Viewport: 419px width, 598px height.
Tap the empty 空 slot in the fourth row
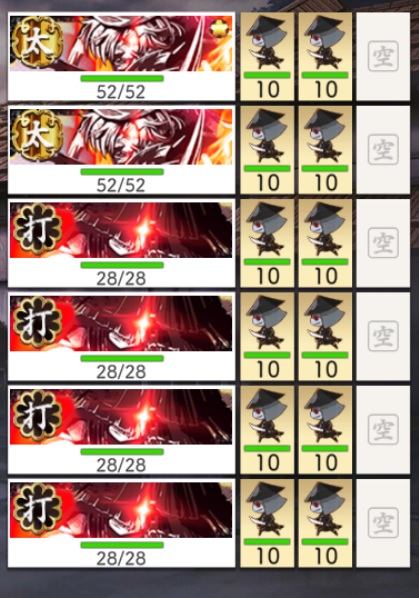(383, 336)
